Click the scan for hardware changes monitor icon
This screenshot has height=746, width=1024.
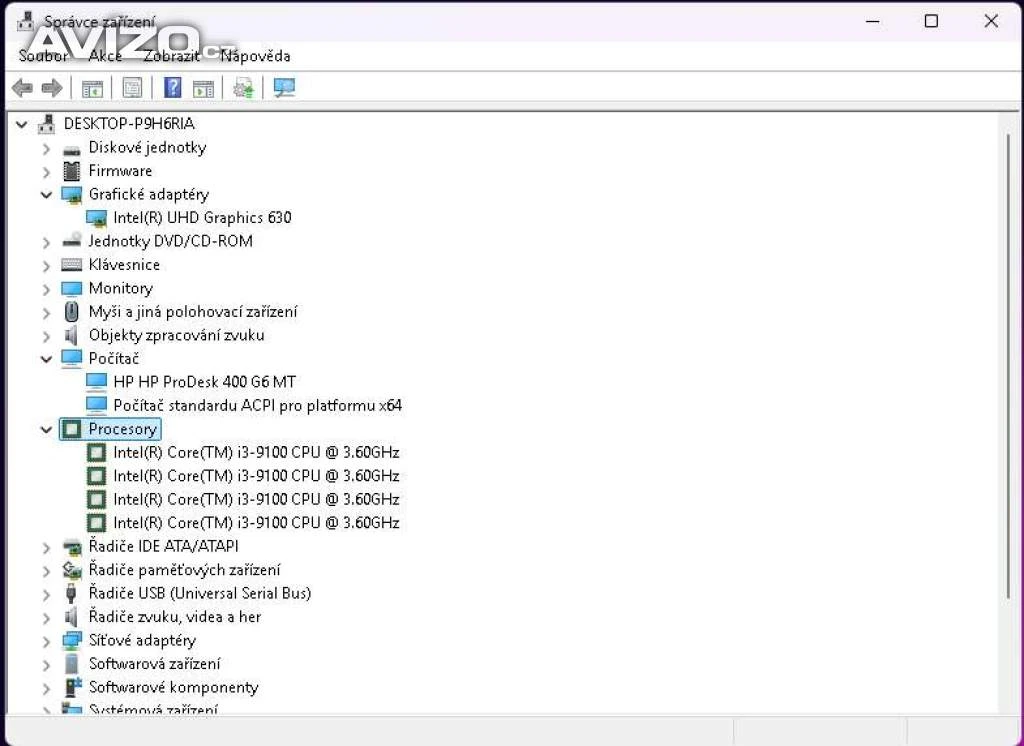(284, 88)
